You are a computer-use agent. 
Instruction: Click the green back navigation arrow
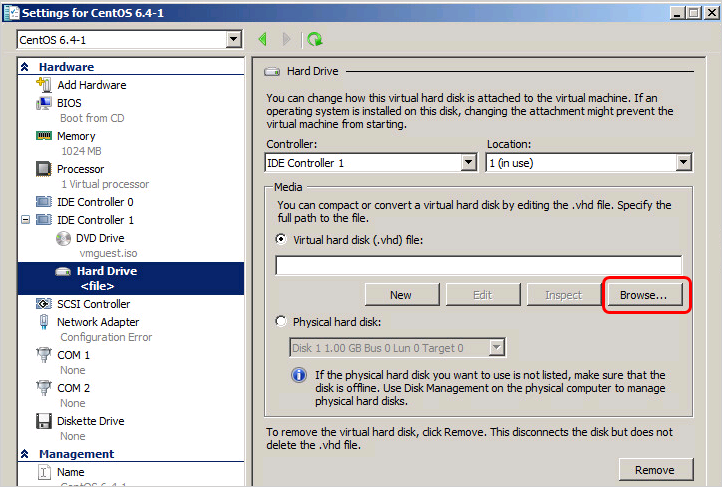[x=263, y=40]
